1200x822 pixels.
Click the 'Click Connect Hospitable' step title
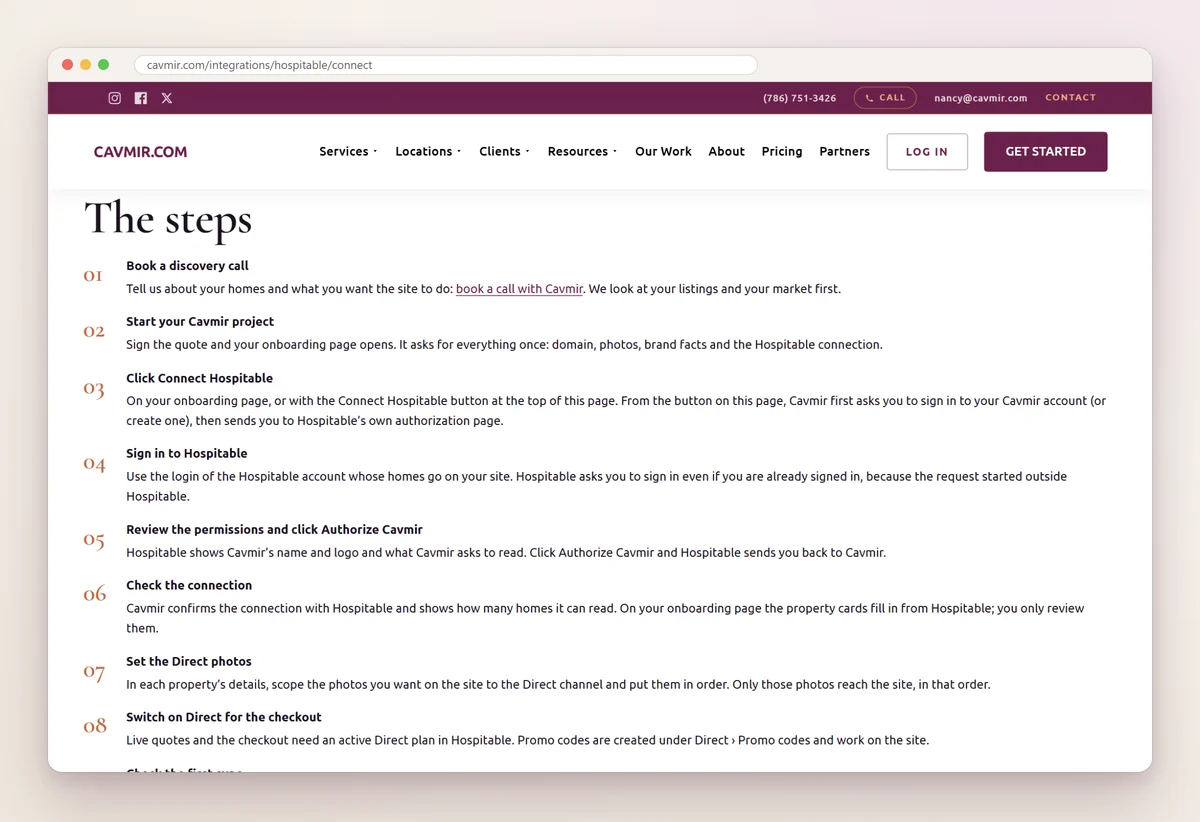pos(199,378)
